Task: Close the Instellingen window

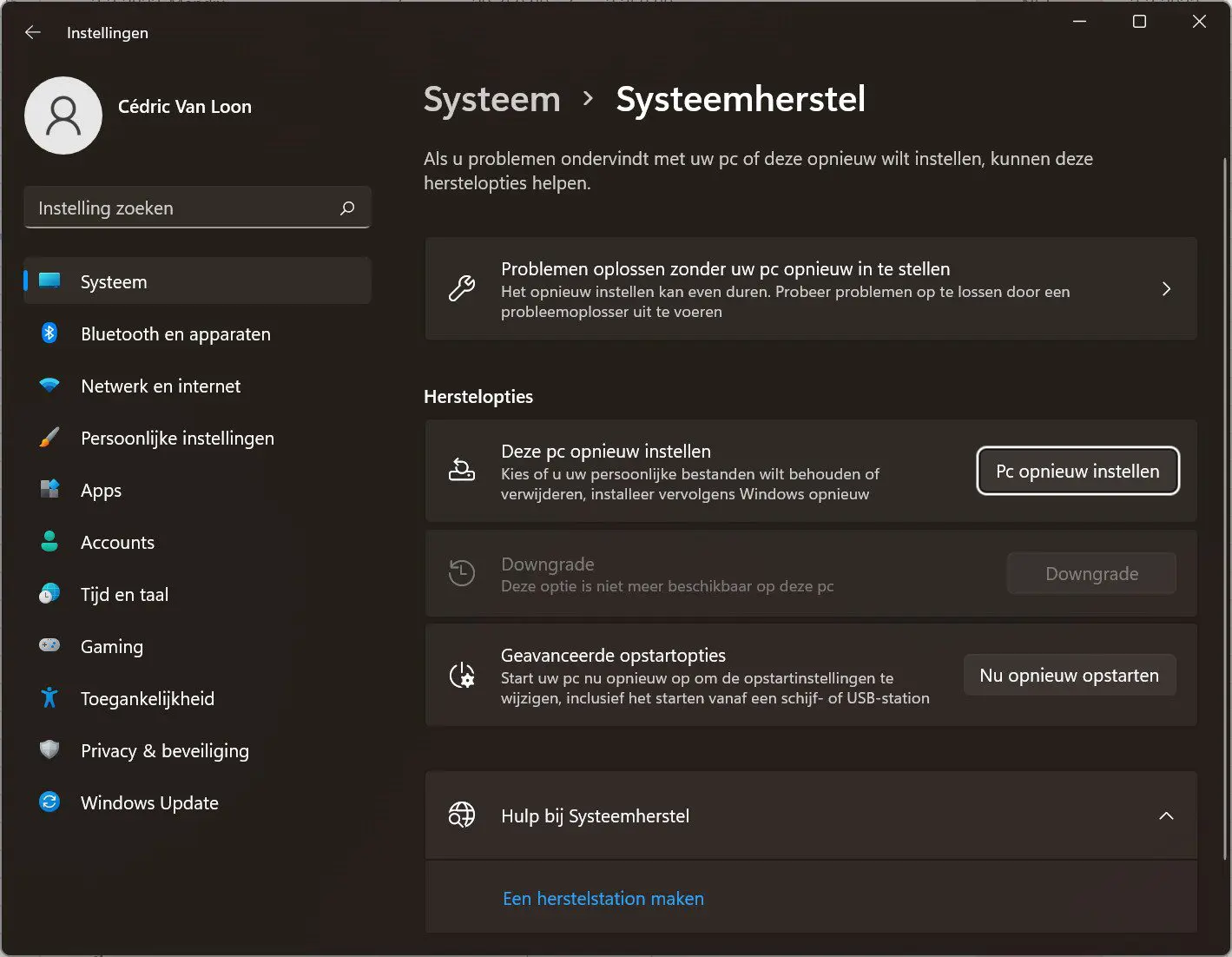Action: pyautogui.click(x=1199, y=22)
